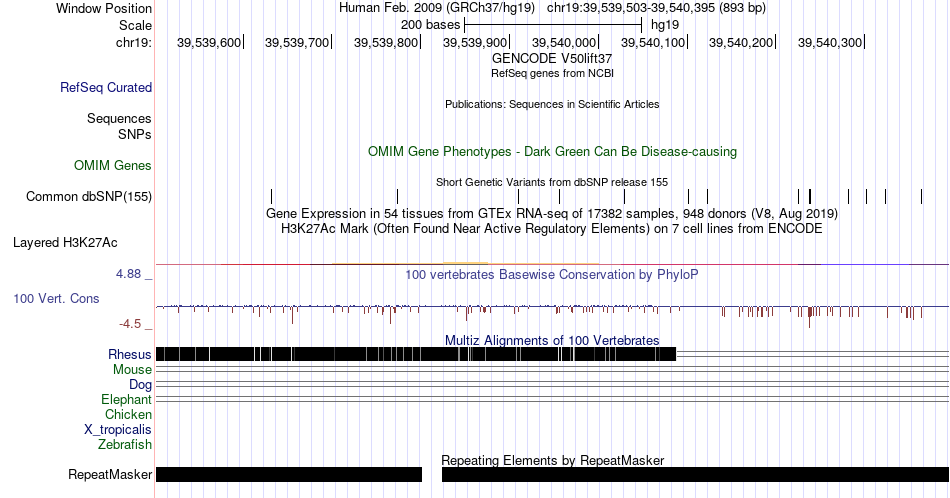
Task: Click the 4.88 upper scale value
Action: pos(128,274)
